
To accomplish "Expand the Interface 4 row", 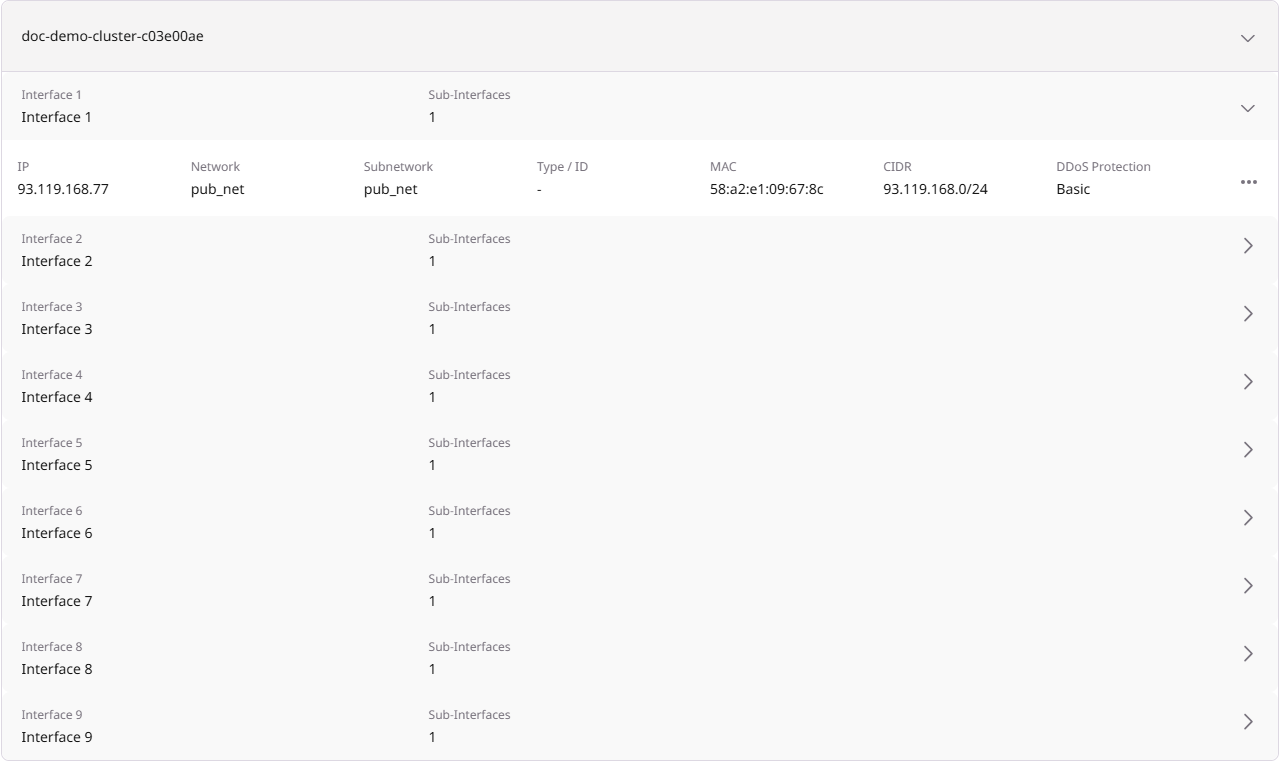I will coord(1248,382).
